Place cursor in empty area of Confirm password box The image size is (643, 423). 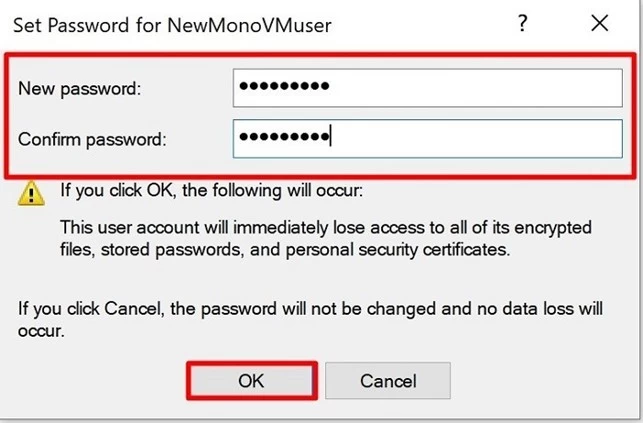pyautogui.click(x=478, y=139)
